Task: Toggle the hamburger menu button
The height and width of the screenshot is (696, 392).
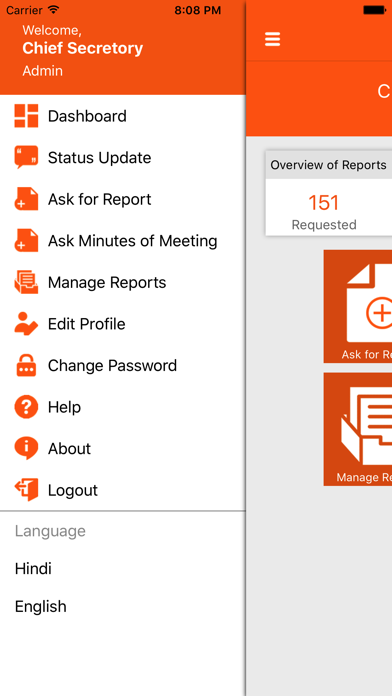Action: pos(273,39)
